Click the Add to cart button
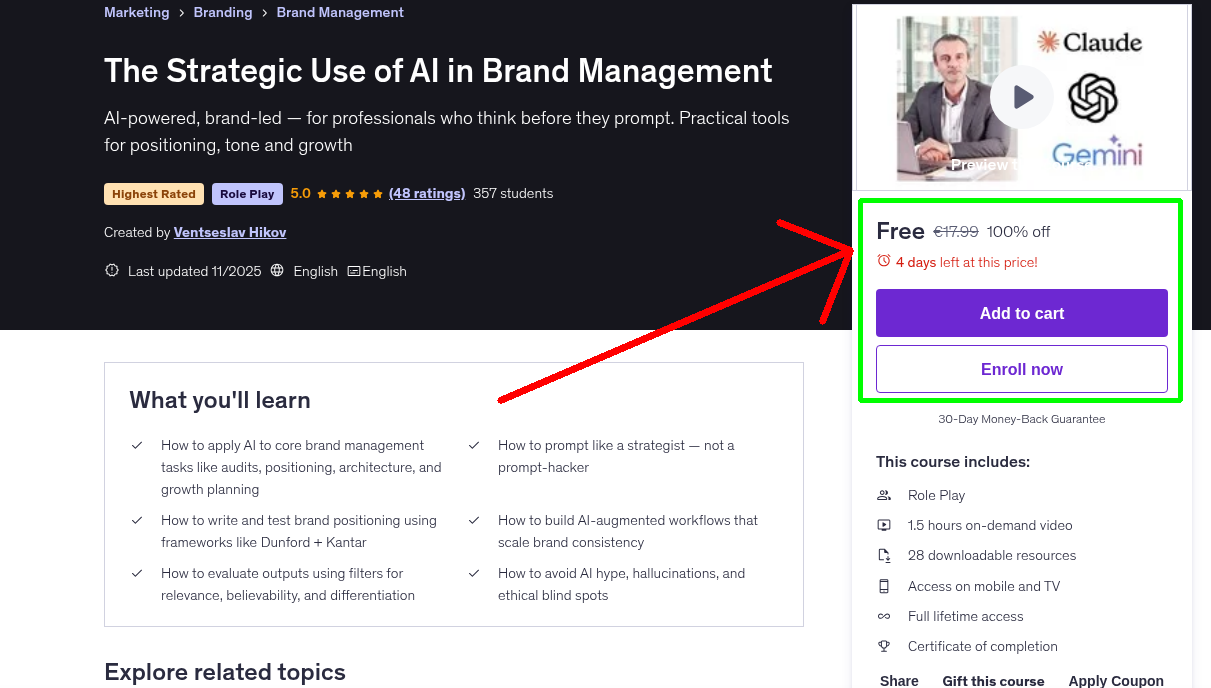The image size is (1211, 688). [x=1021, y=312]
